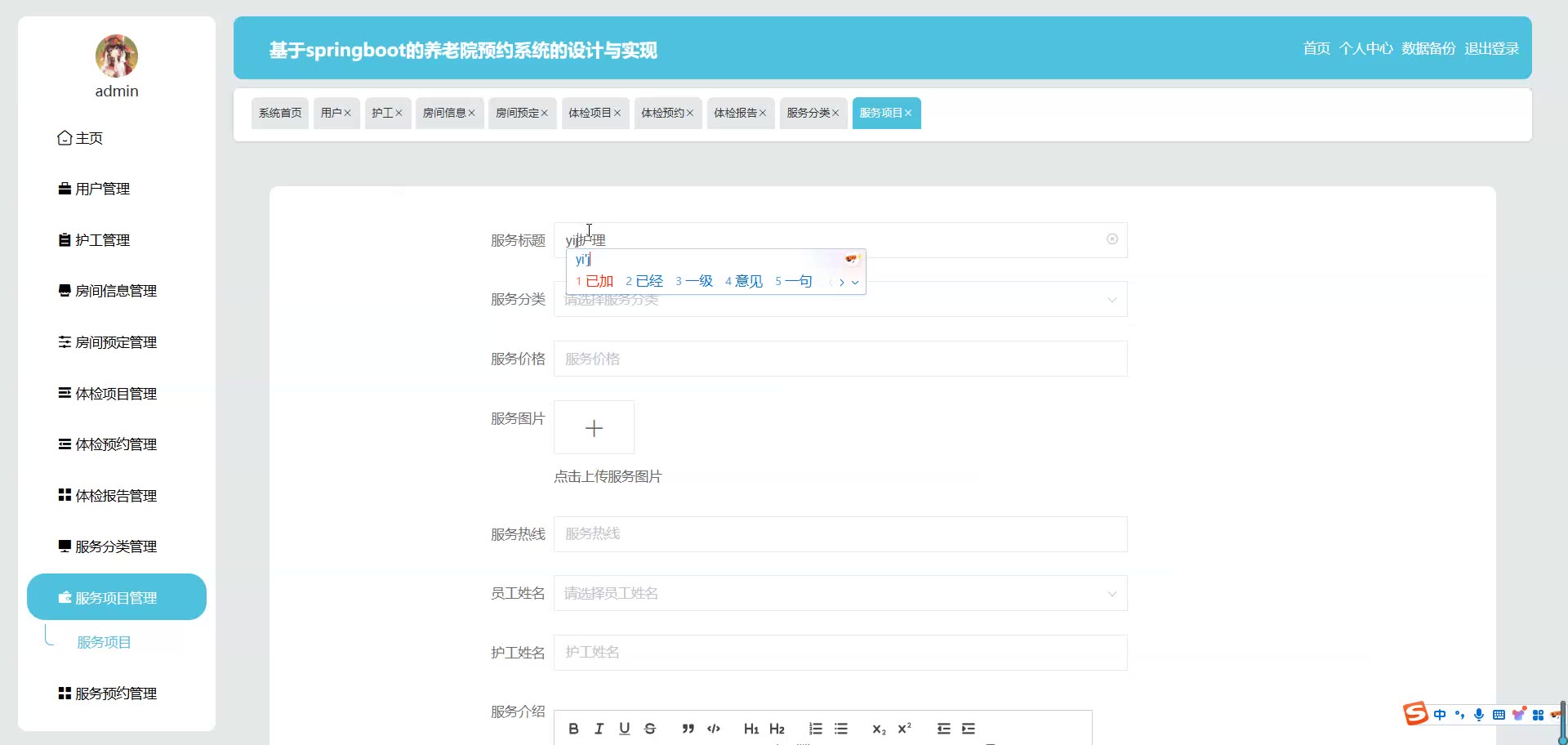Apply superscript formatting
The image size is (1568, 745).
[904, 729]
